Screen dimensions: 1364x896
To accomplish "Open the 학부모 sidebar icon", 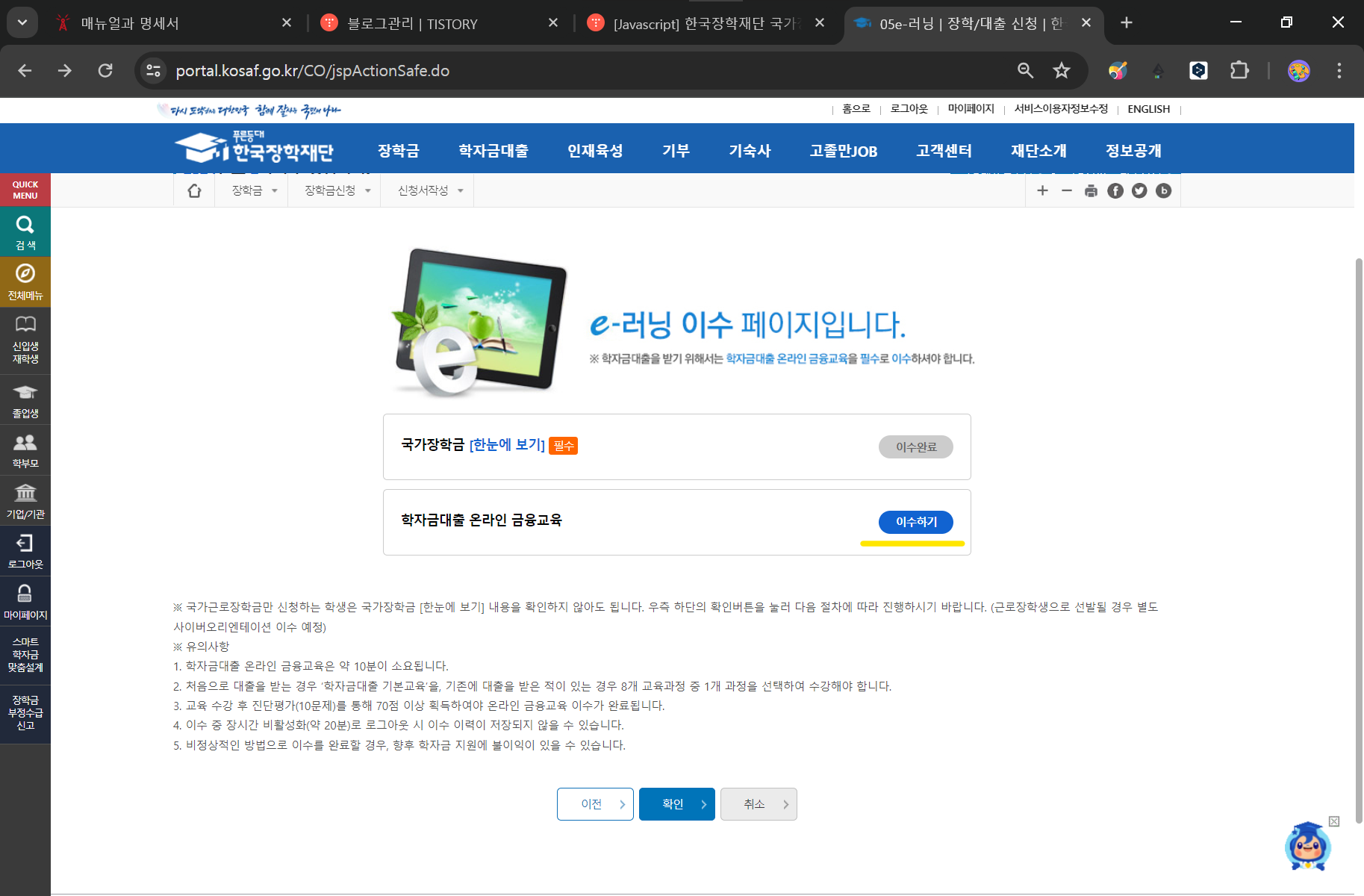I will tap(25, 450).
